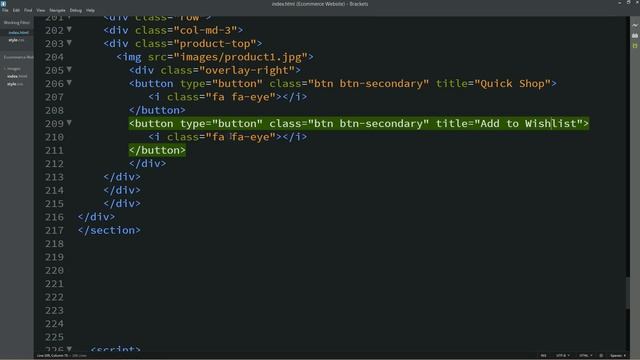Click the </section> closing tag

coord(109,230)
